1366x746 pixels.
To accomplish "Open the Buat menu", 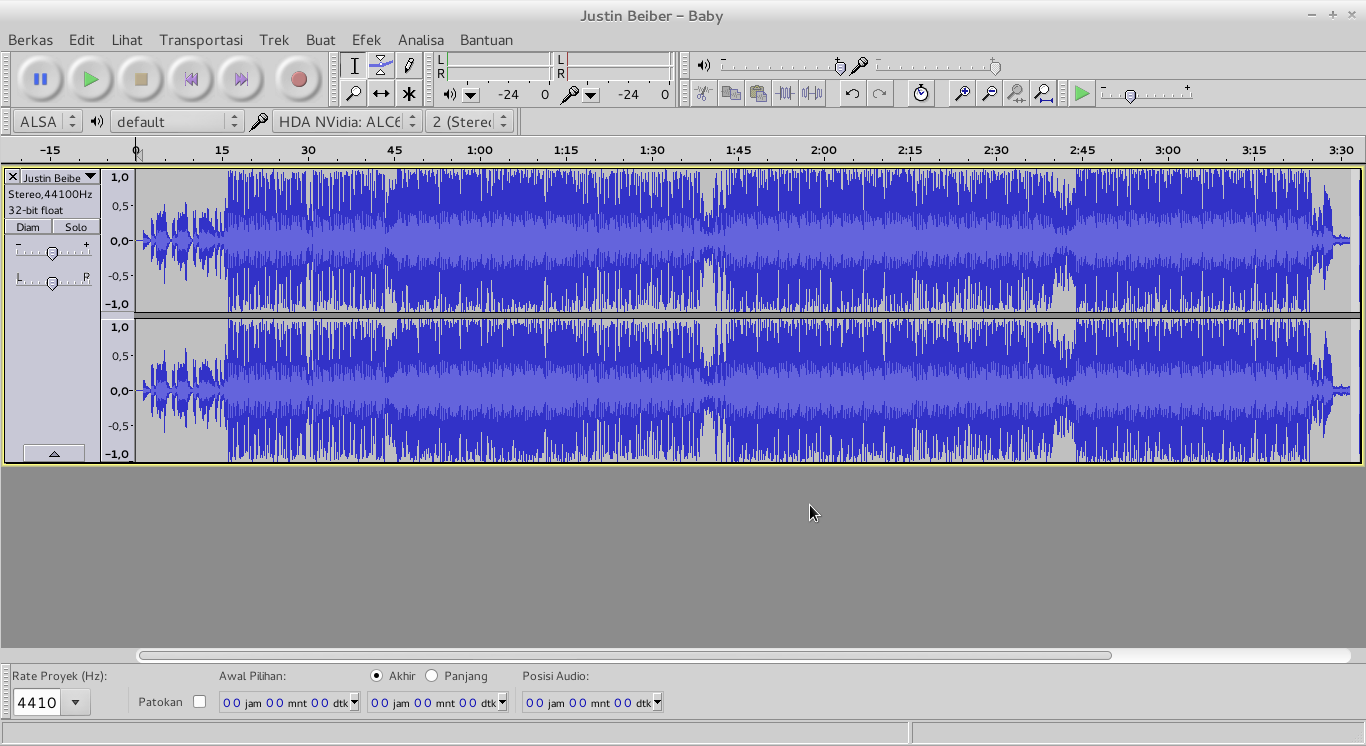I will [320, 40].
